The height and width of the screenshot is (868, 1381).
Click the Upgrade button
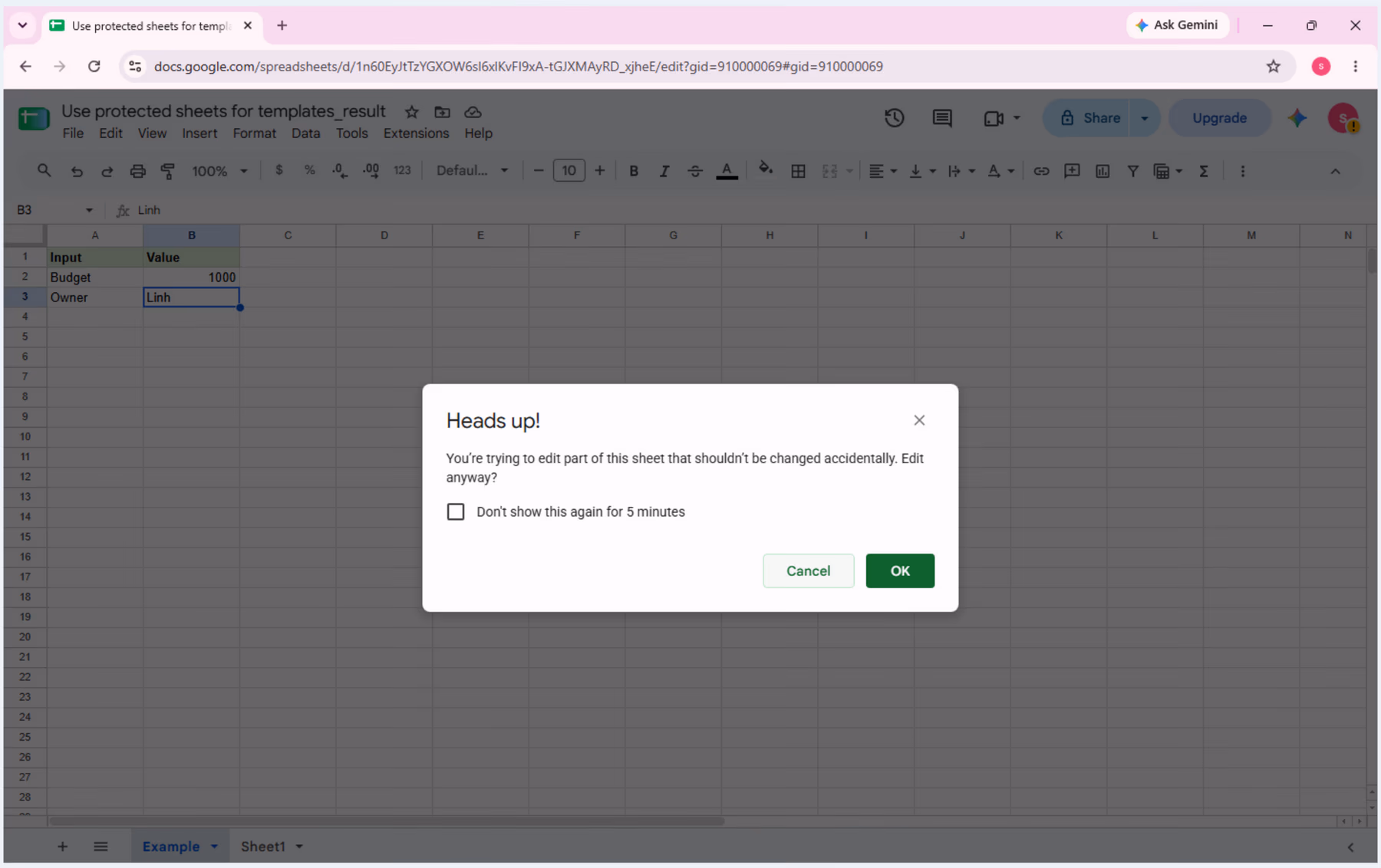point(1219,118)
